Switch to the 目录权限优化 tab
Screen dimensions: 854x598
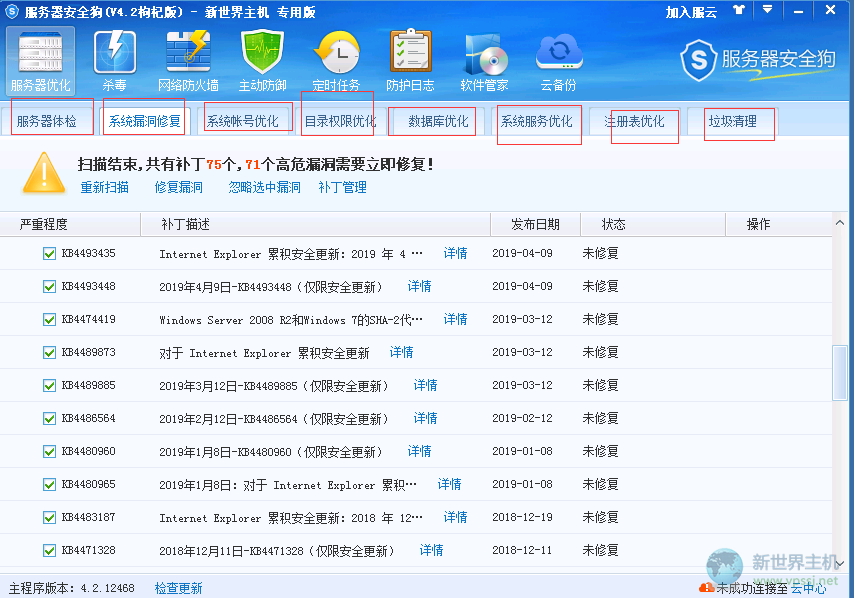tap(340, 121)
